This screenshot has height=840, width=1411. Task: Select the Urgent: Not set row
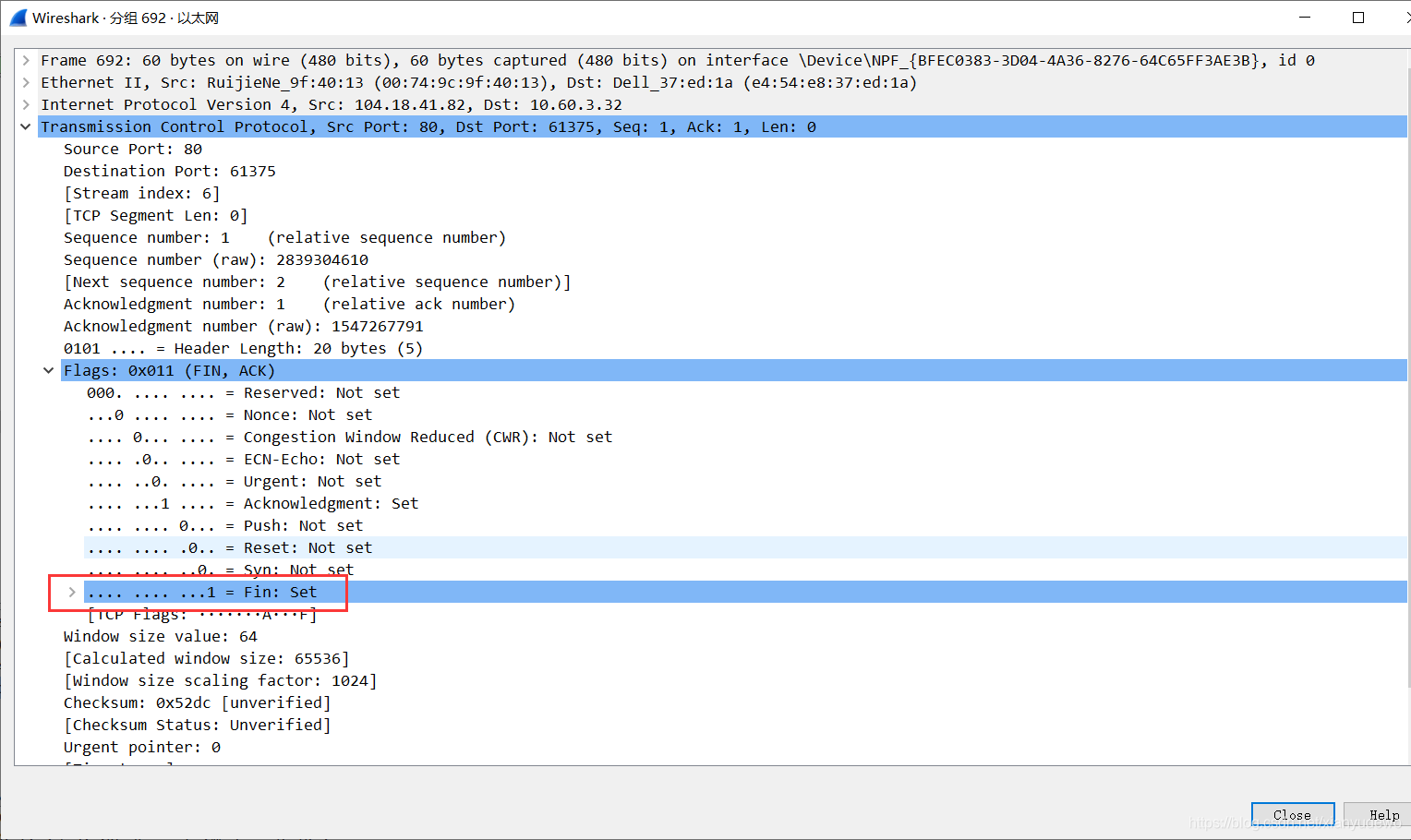pyautogui.click(x=235, y=481)
